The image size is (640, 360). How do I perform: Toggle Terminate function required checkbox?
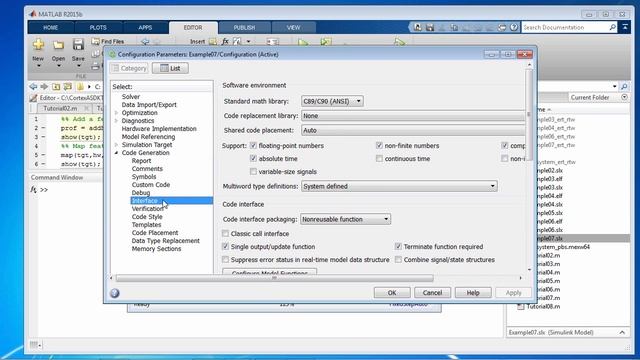tap(398, 247)
